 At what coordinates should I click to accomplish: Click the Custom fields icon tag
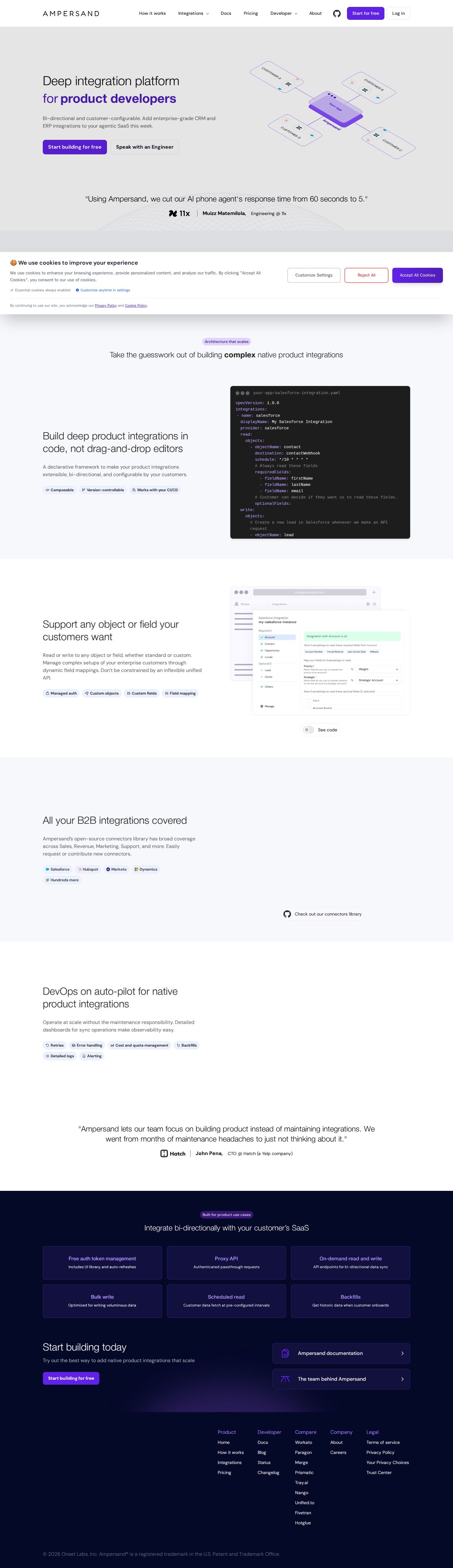click(128, 693)
